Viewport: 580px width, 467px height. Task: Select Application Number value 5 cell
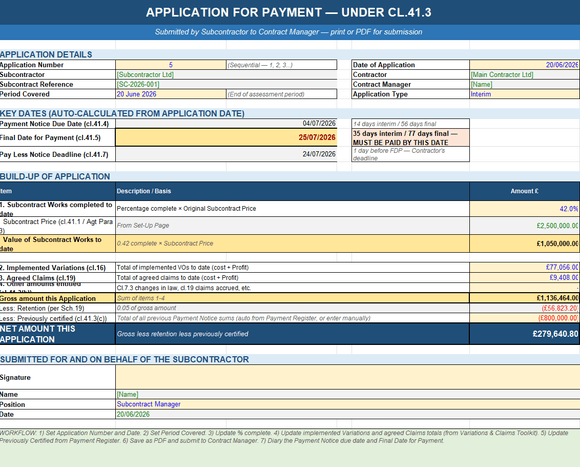point(171,65)
